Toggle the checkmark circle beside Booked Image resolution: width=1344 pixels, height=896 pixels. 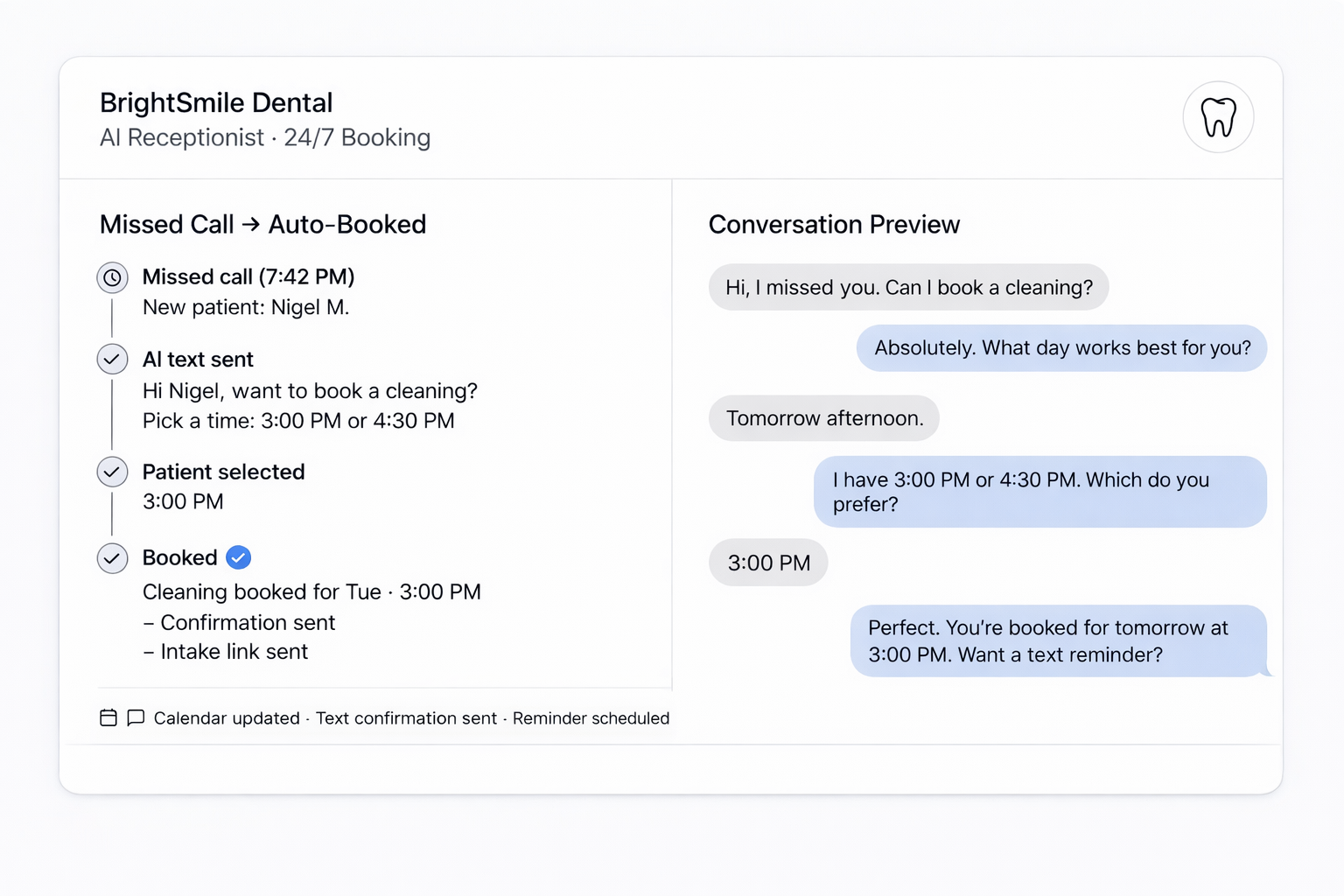tap(112, 557)
